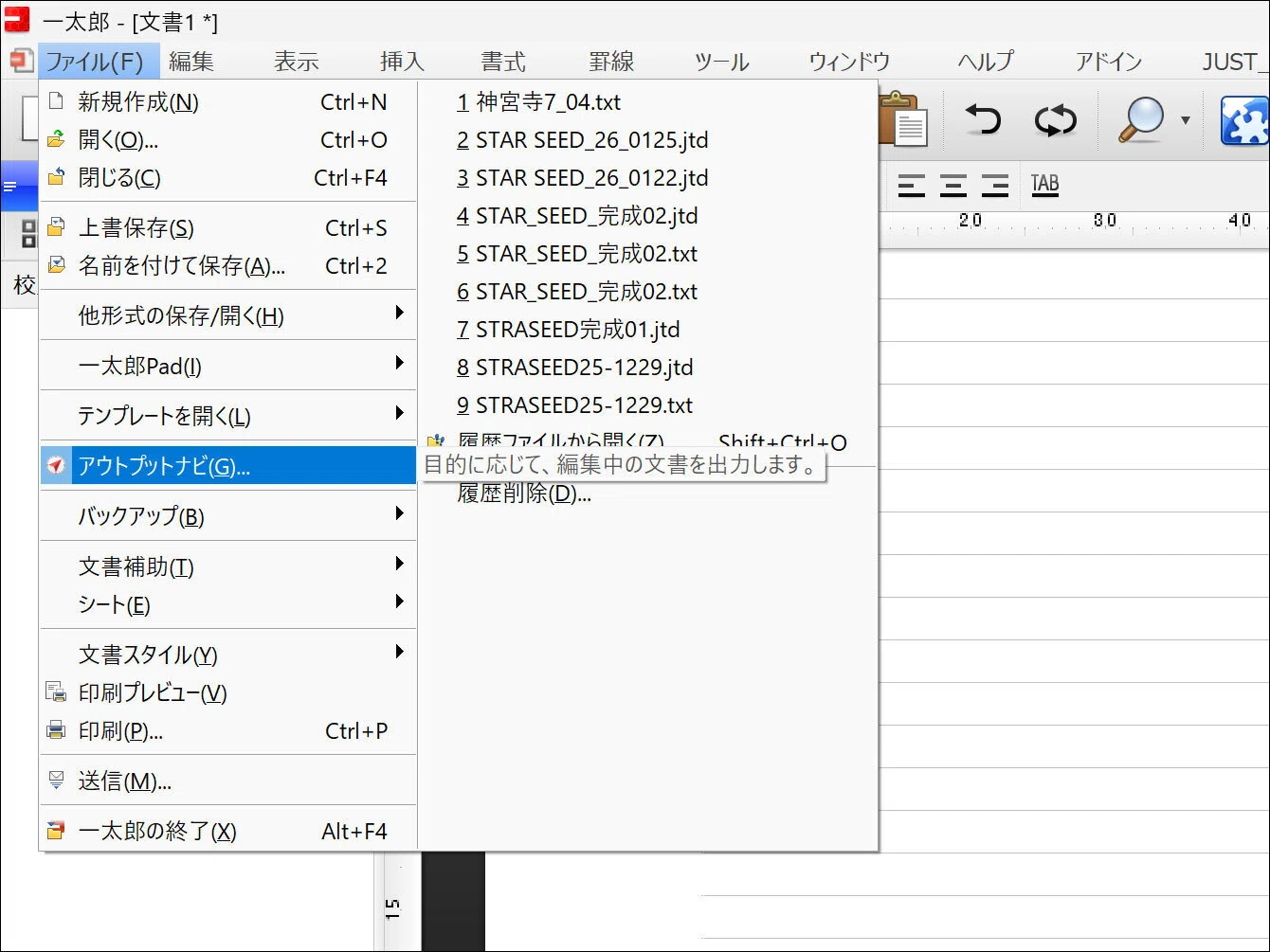Open the 表示 menu
This screenshot has width=1270, height=952.
pyautogui.click(x=296, y=62)
